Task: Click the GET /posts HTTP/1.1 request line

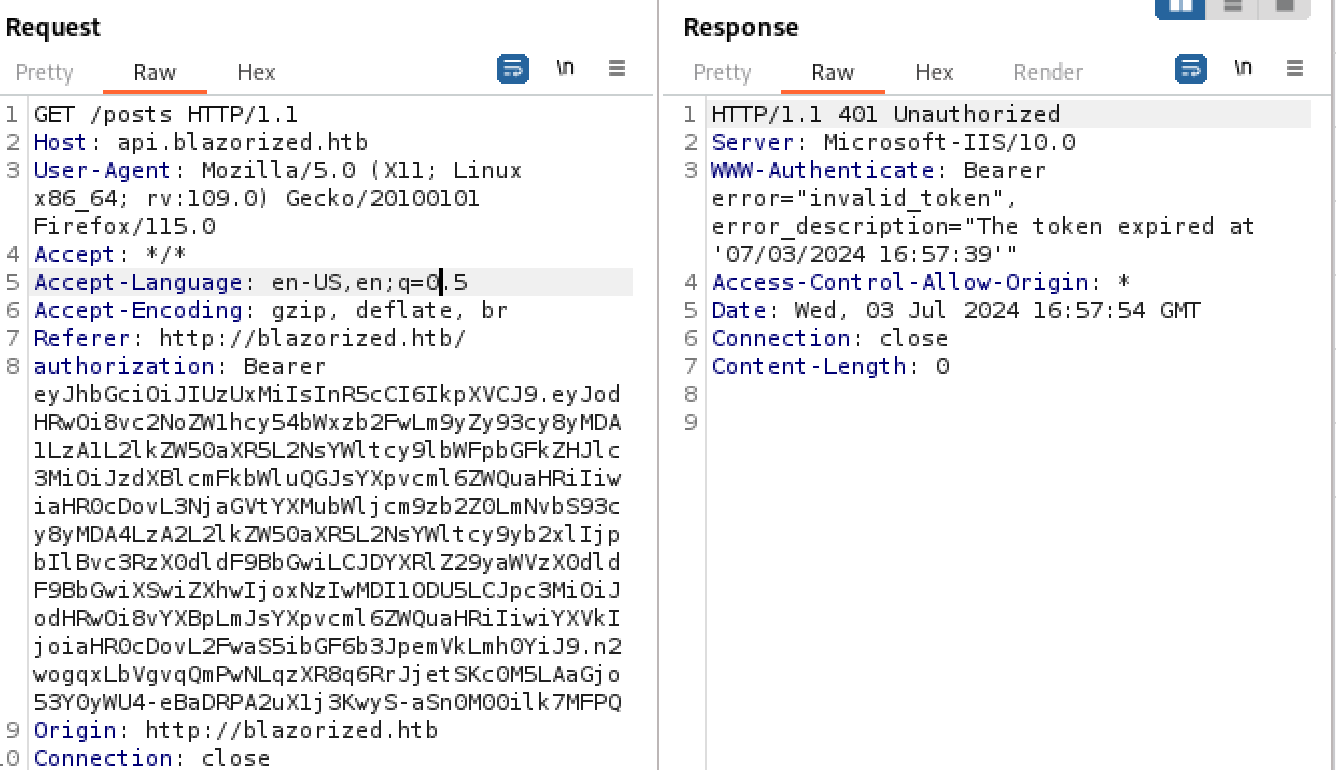Action: pos(165,115)
